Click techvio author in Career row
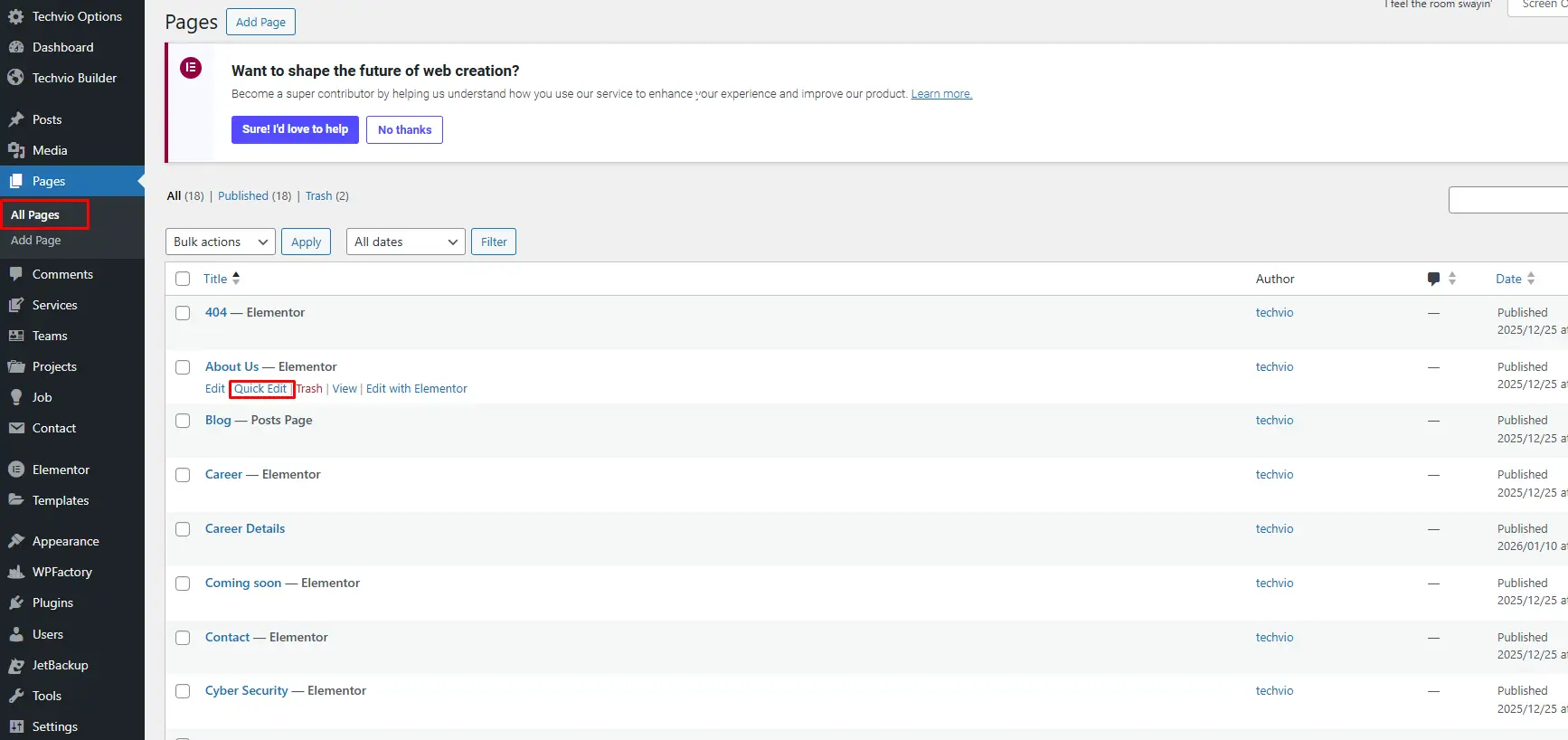The image size is (1568, 740). pos(1274,474)
